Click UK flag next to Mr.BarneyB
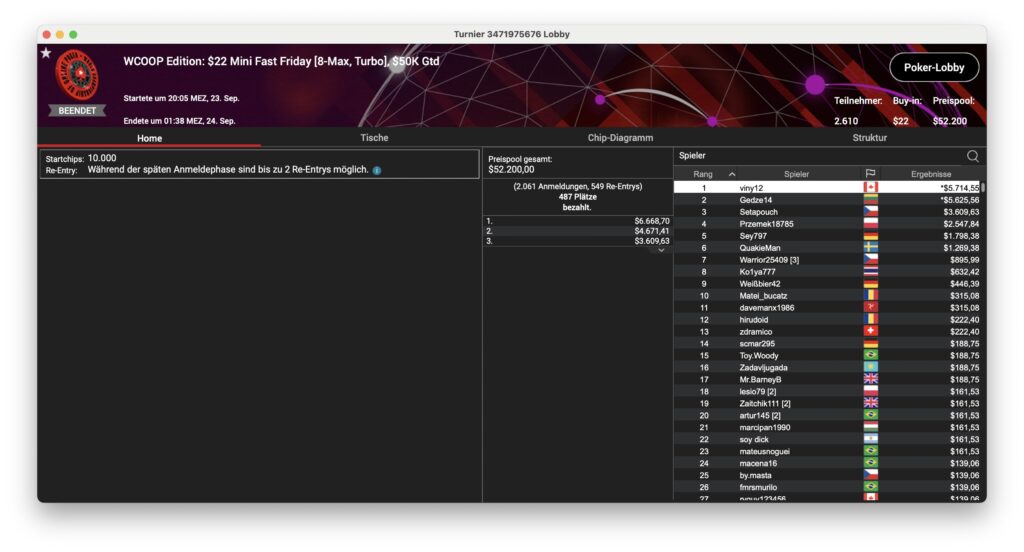1024x552 pixels. coord(870,380)
